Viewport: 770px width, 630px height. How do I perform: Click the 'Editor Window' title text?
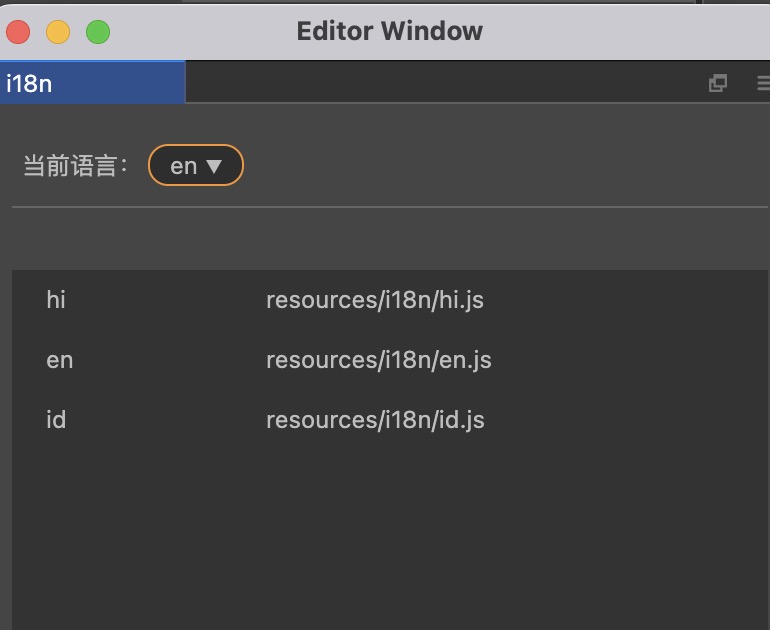pyautogui.click(x=389, y=31)
